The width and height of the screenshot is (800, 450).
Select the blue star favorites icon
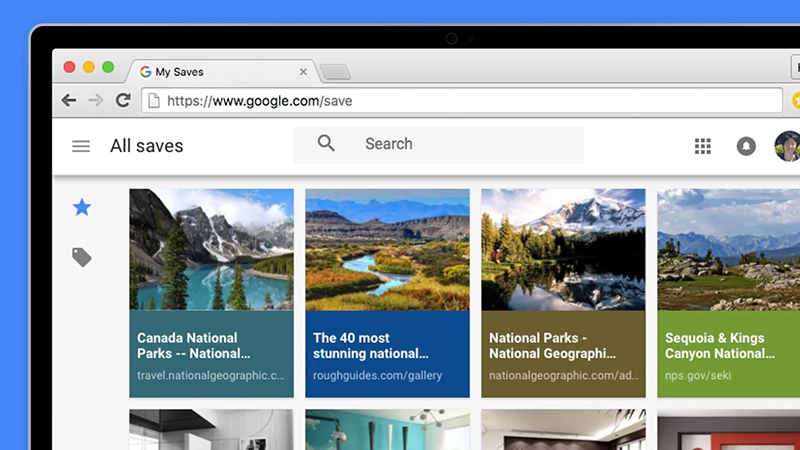pos(82,208)
